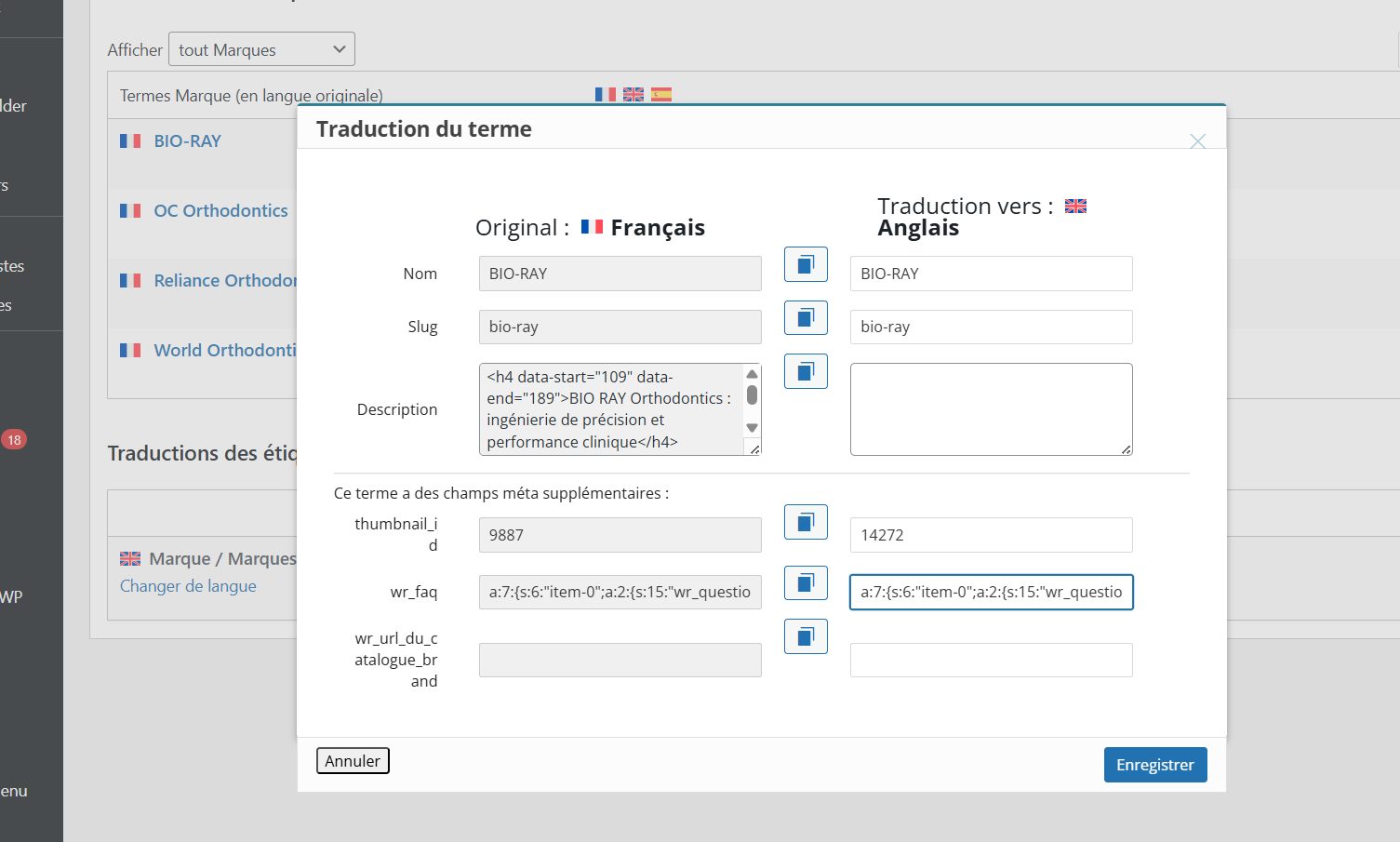Focus the English Description text area

(x=991, y=409)
